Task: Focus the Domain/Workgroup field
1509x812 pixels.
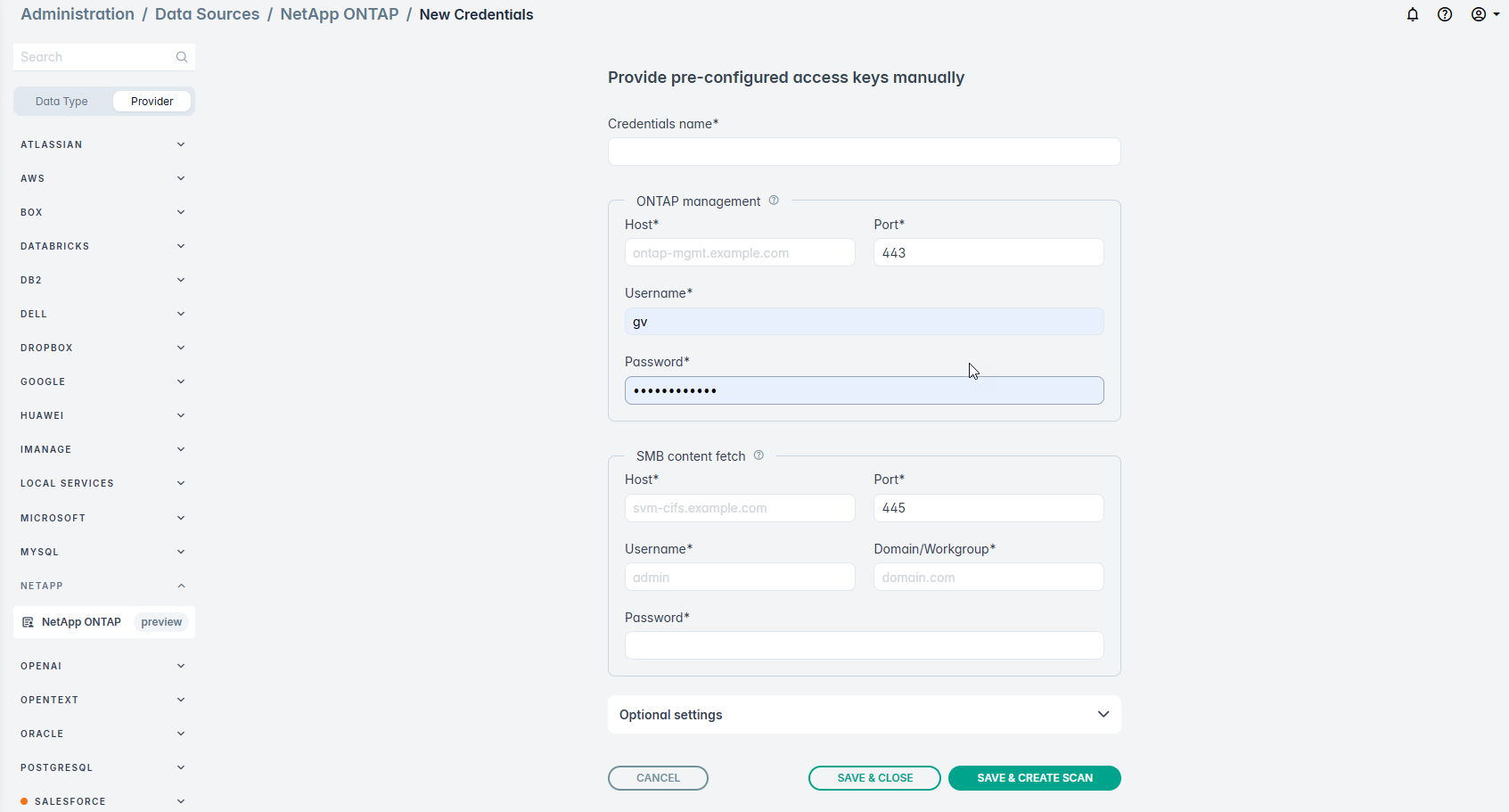Action: [988, 577]
